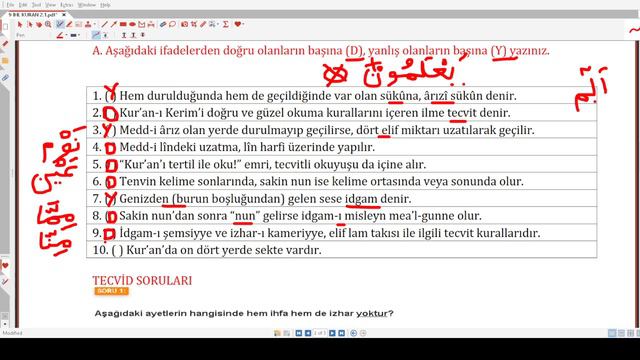Select the magnifier zoom tool
The width and height of the screenshot is (640, 360).
(48, 24)
